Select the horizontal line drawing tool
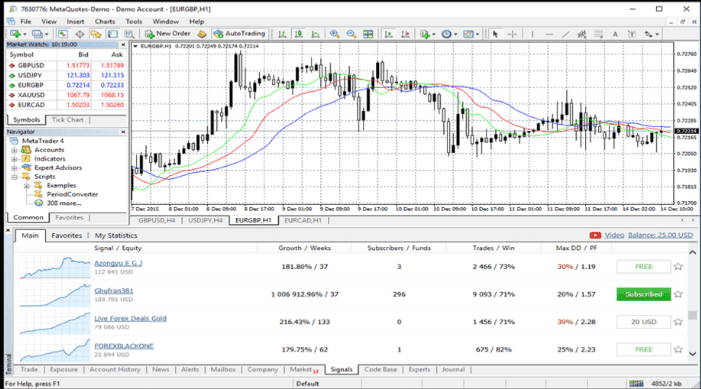The width and height of the screenshot is (701, 389). (x=549, y=34)
